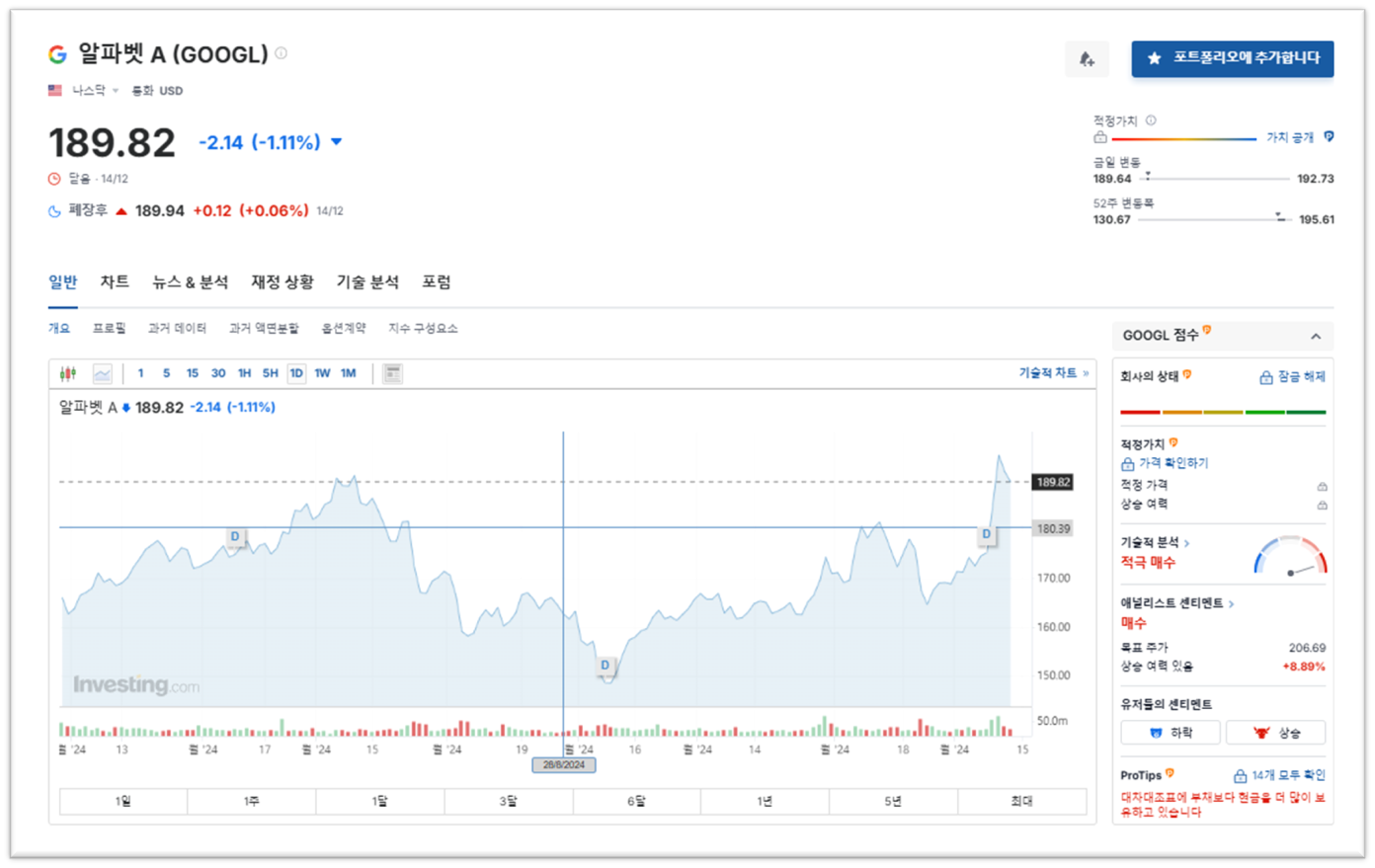Expand the price change arrow beside -1.11%
This screenshot has width=1375, height=868.
(x=336, y=142)
